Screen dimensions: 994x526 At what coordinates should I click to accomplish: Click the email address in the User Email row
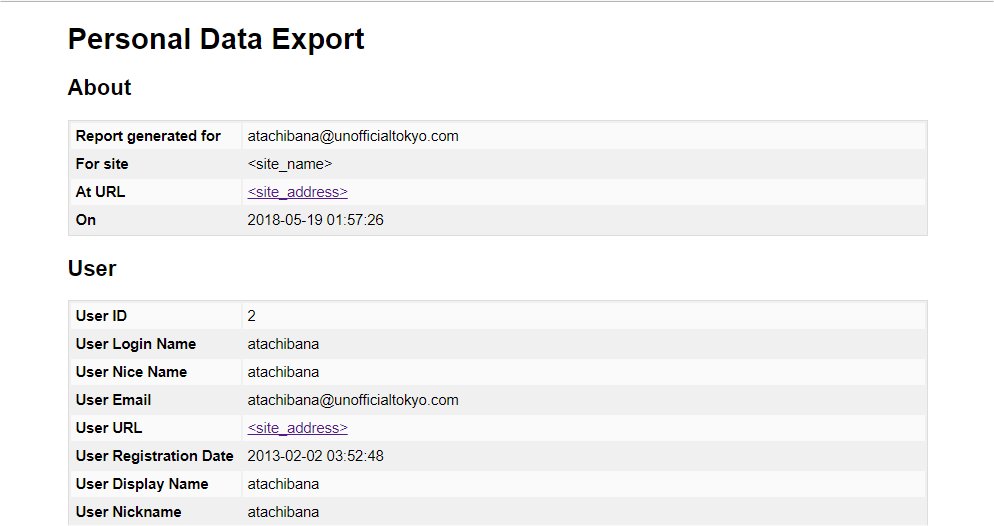point(352,400)
